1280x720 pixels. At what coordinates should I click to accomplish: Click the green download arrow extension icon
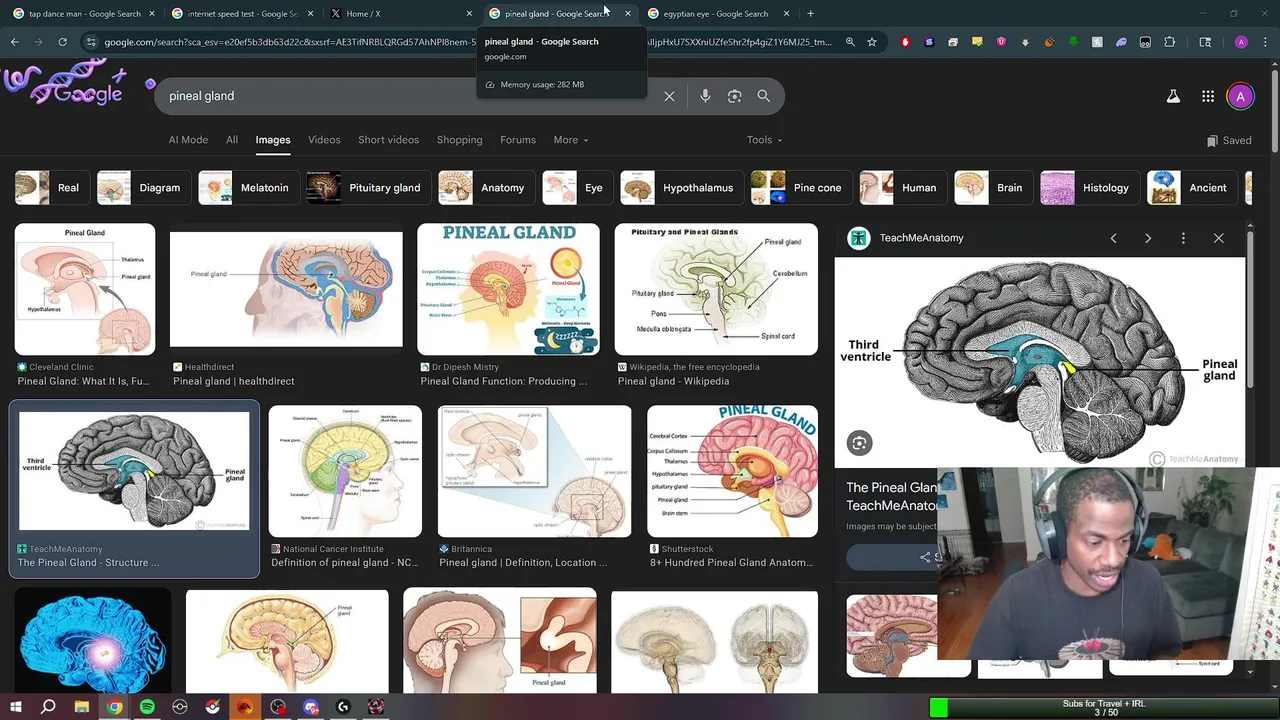[x=1073, y=42]
